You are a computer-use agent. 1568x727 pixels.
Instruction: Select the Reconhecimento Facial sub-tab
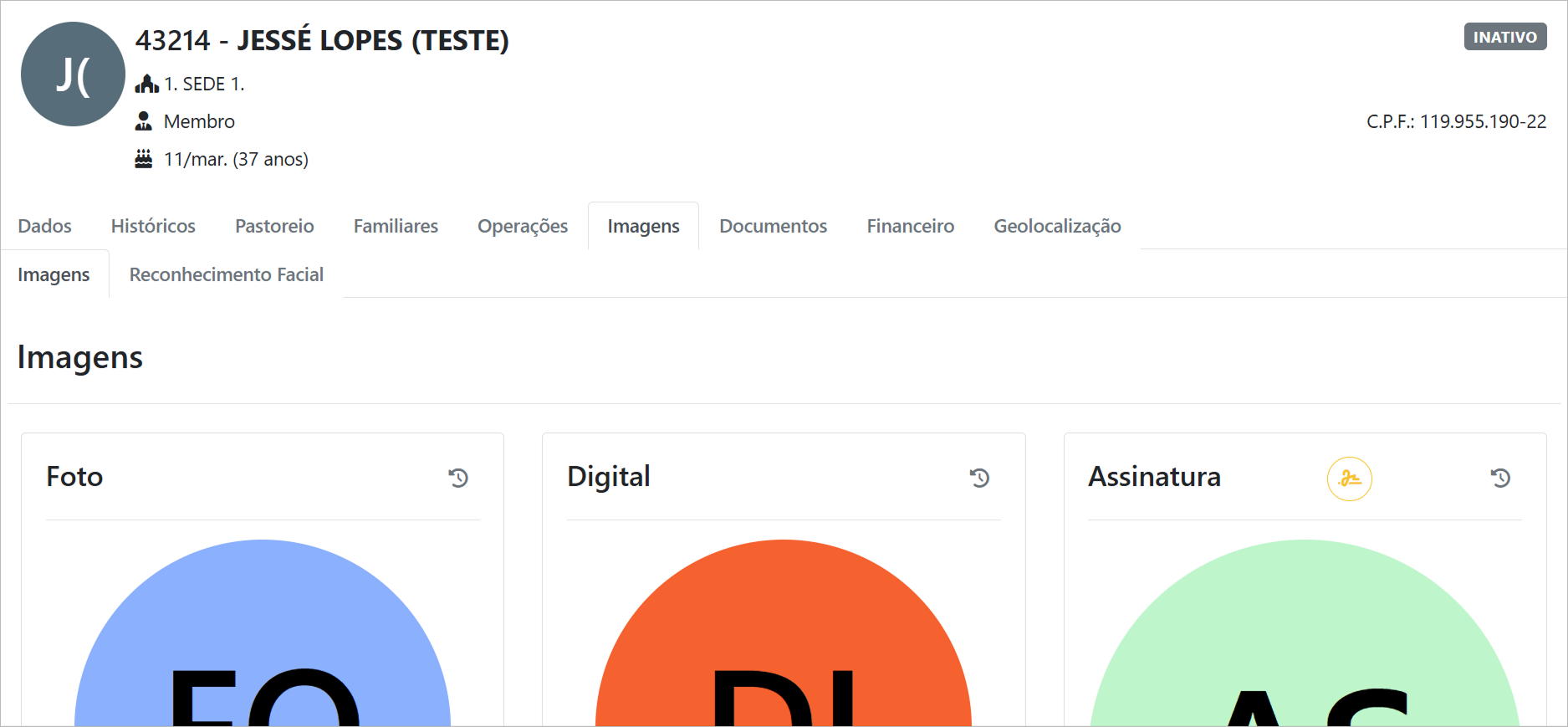(226, 274)
